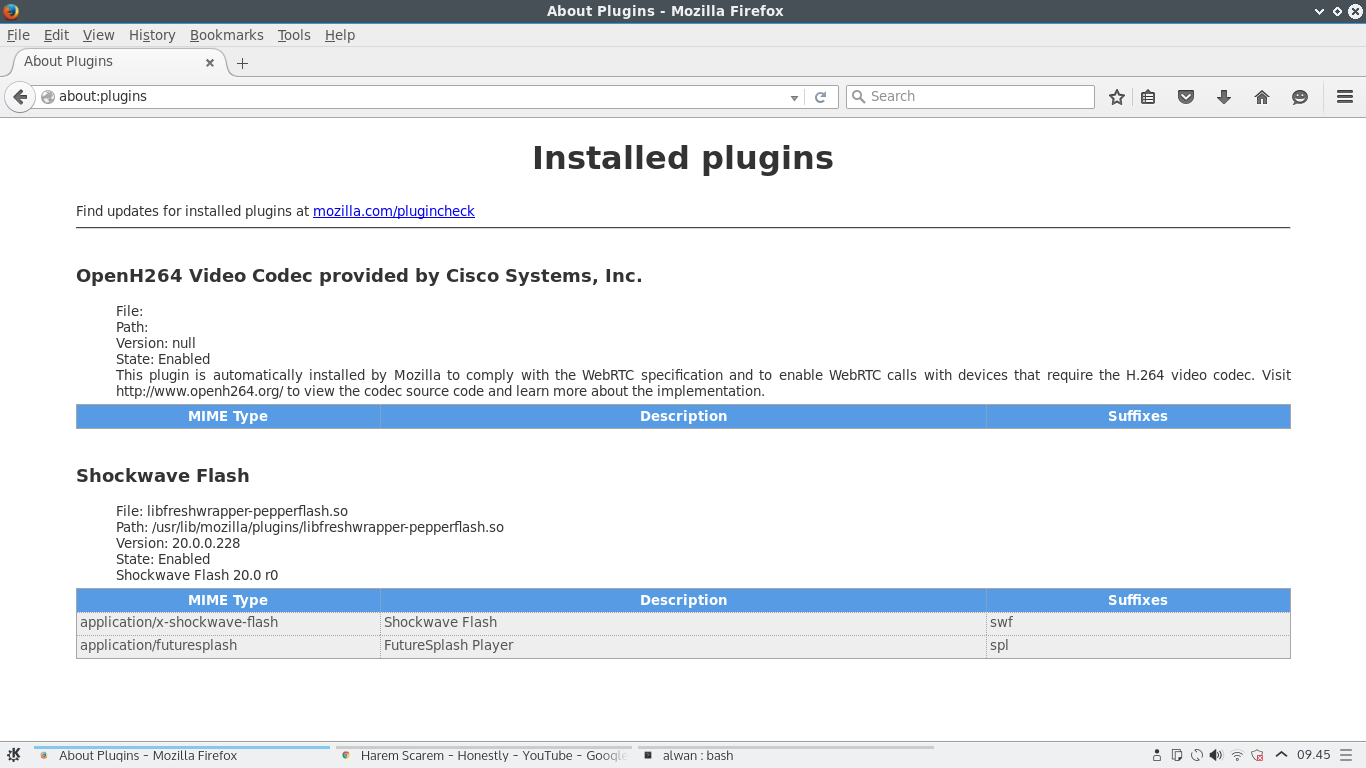Click Suffixes header in OpenH264 table

click(1138, 416)
